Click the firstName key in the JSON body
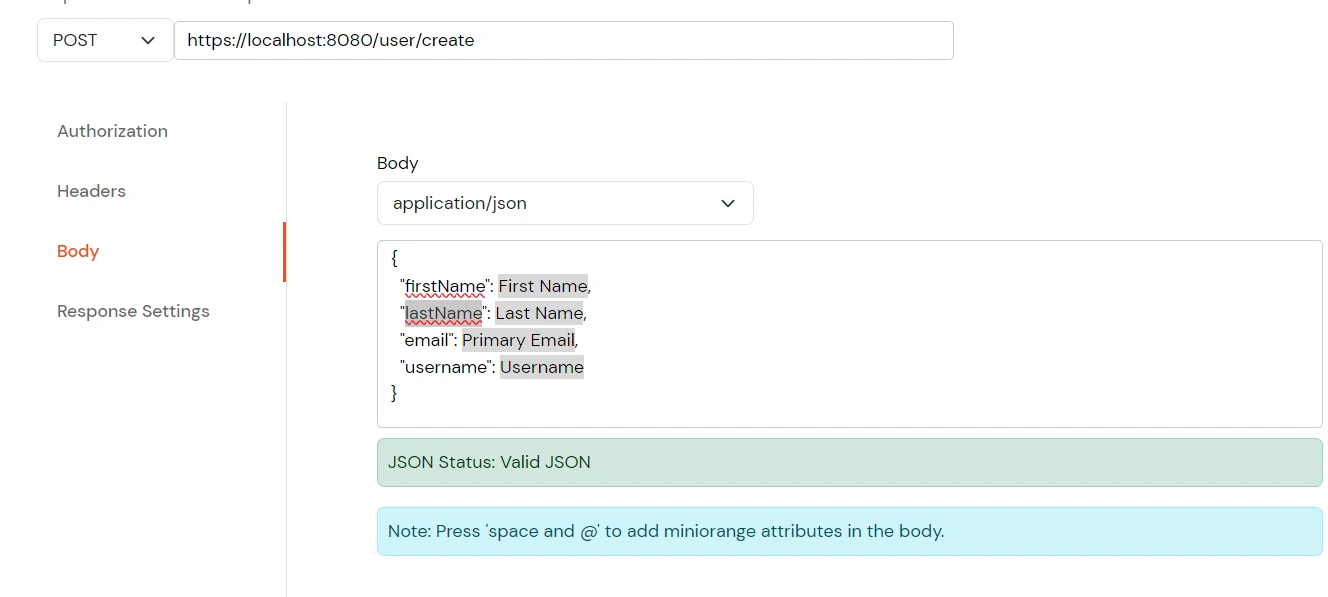 click(x=443, y=286)
